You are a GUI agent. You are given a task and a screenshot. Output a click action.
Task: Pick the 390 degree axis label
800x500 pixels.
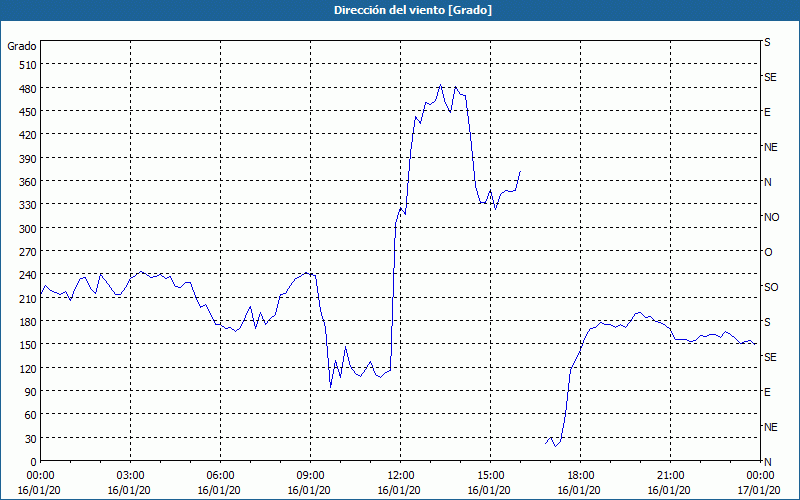point(28,159)
